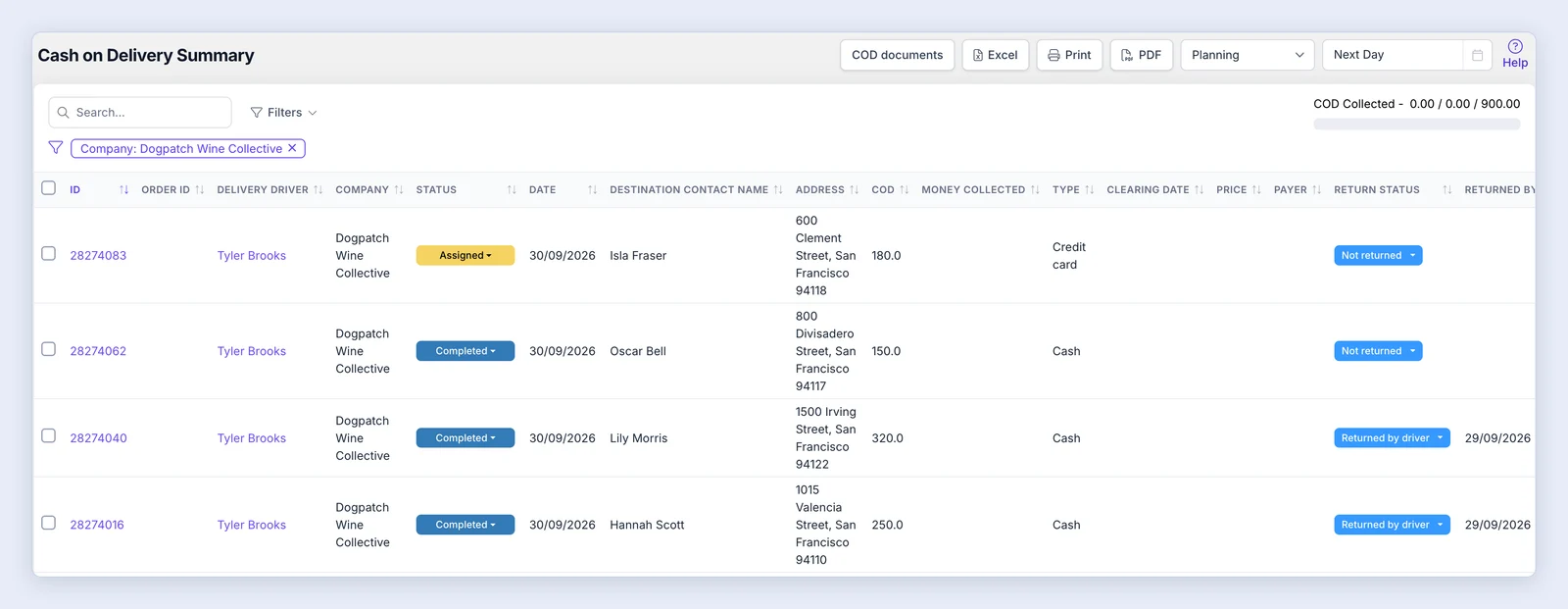
Task: Focus the Search input field
Action: (140, 113)
